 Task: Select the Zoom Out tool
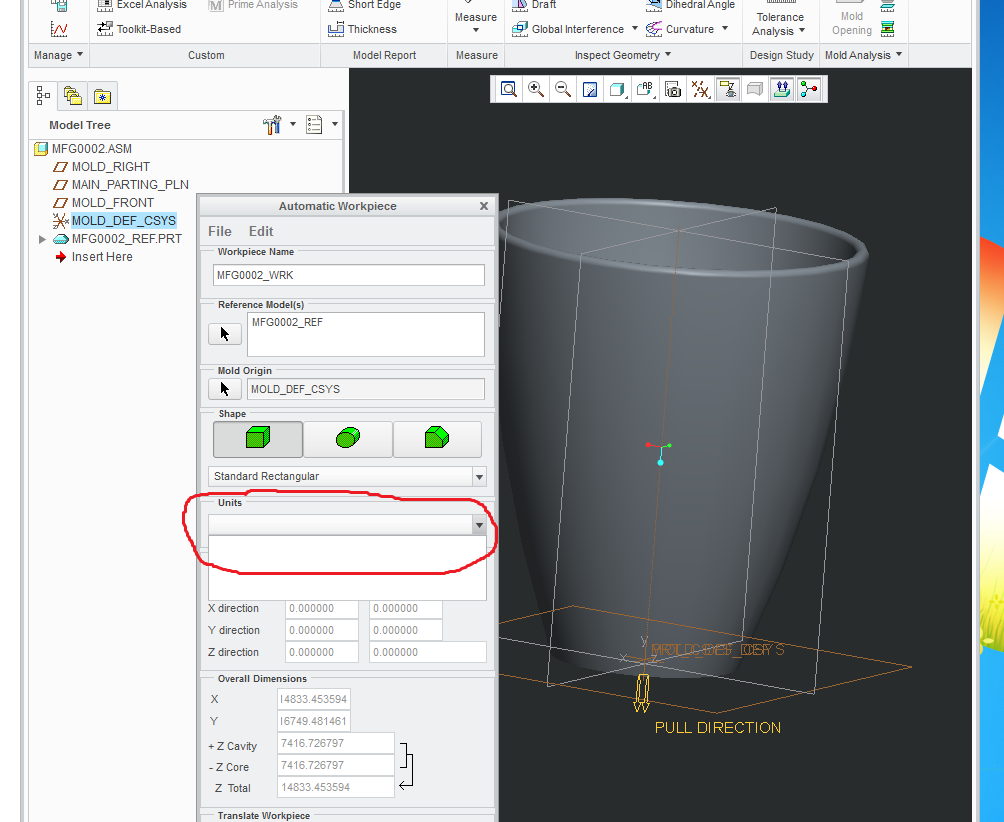(563, 89)
